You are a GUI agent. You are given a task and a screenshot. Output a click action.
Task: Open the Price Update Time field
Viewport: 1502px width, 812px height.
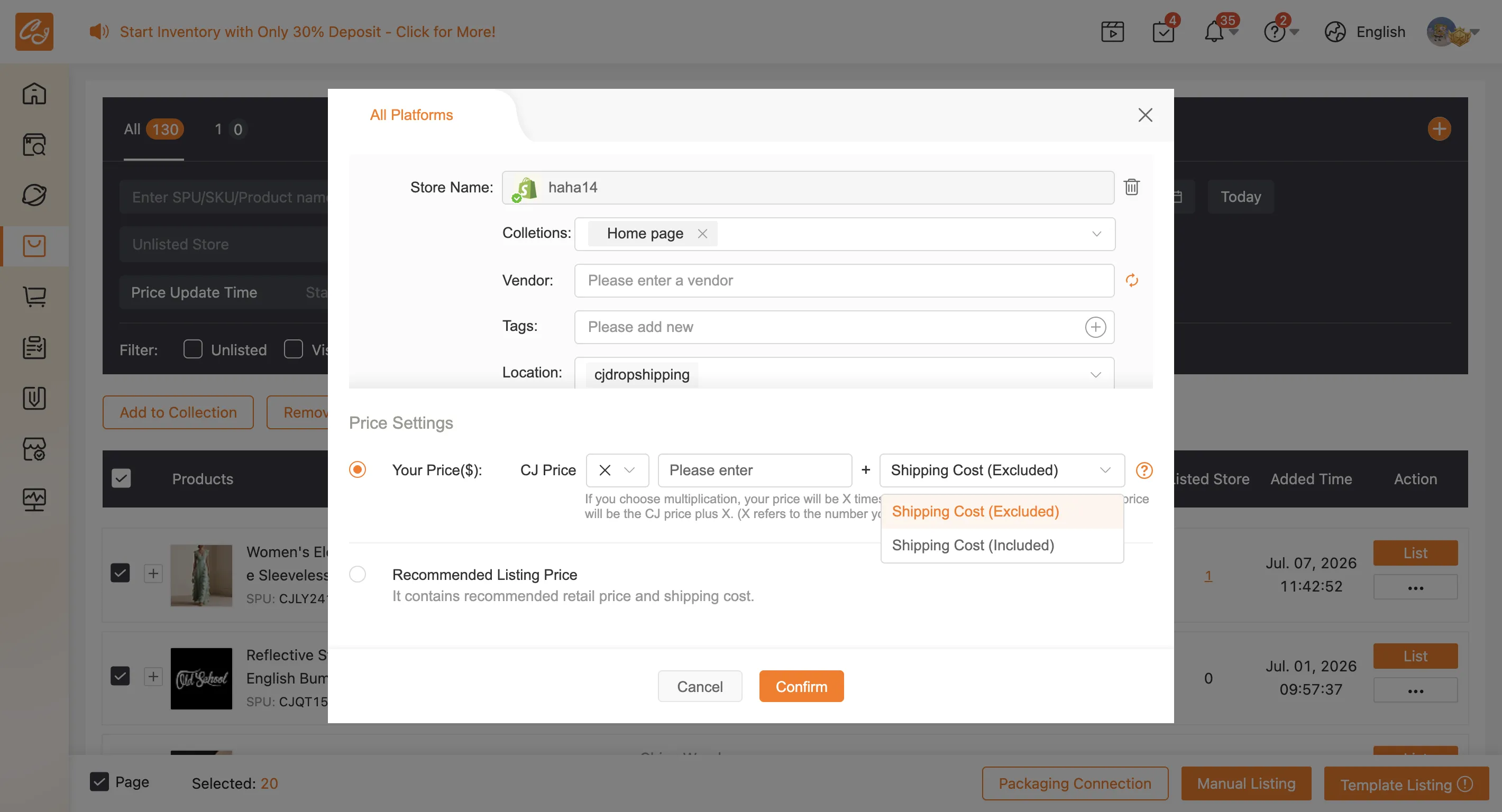tap(224, 292)
